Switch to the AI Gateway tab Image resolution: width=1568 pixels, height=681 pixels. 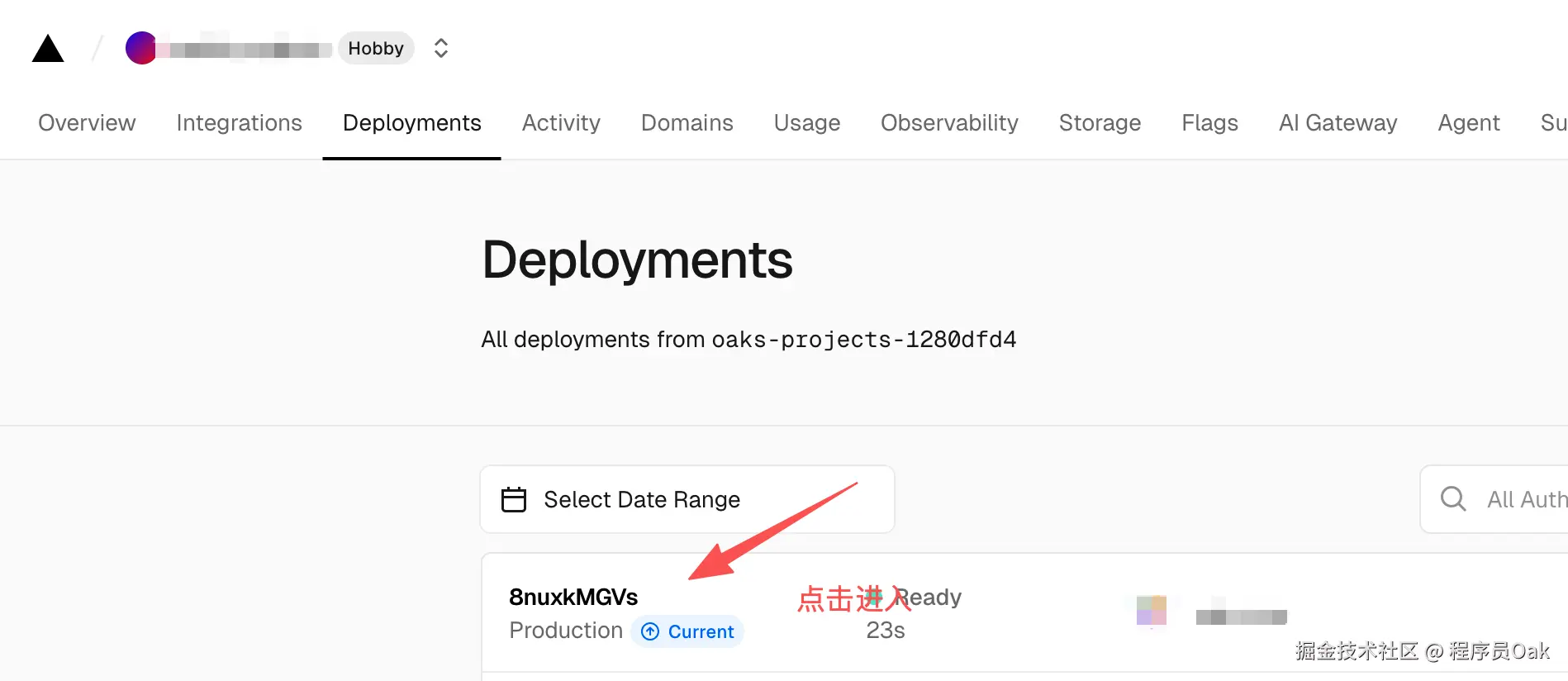click(x=1338, y=122)
